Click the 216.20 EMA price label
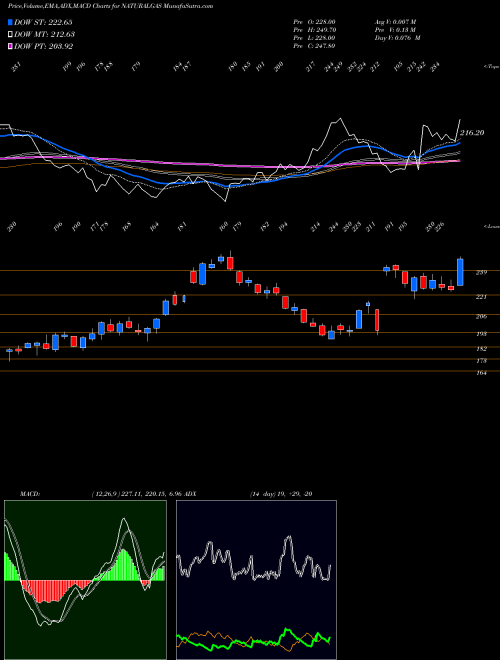 coord(472,133)
